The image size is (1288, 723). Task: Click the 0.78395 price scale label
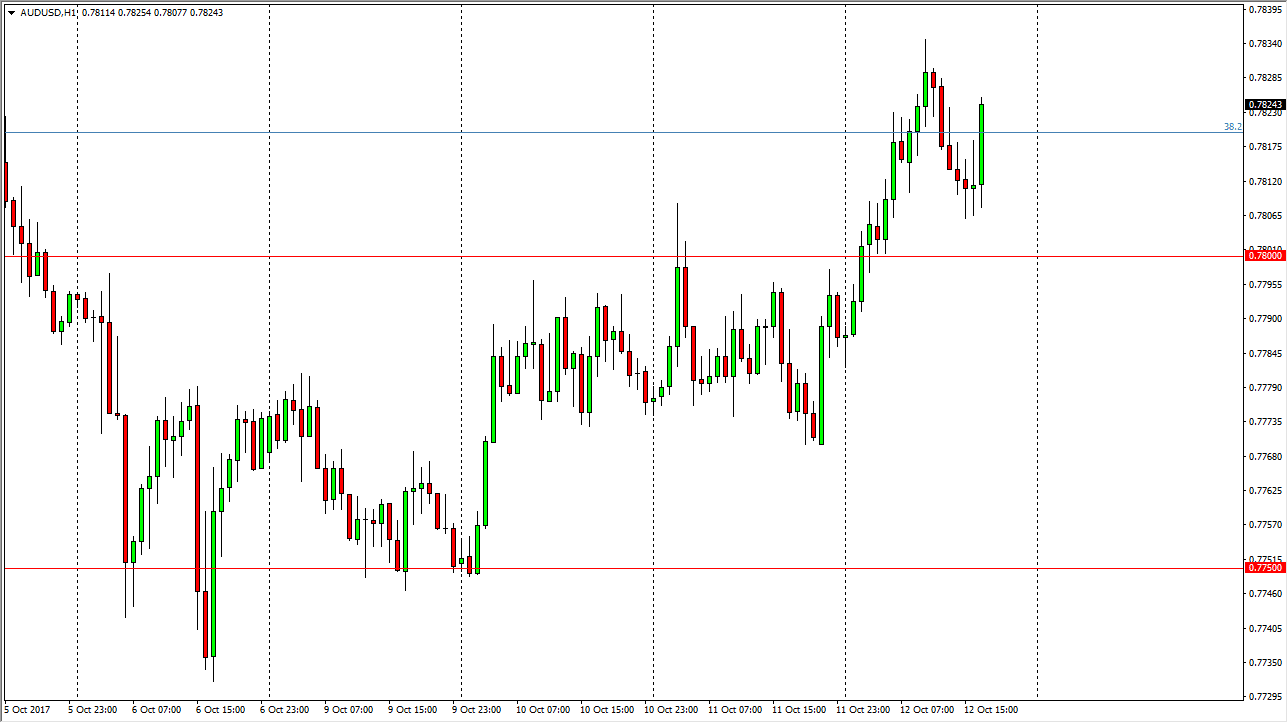1266,10
